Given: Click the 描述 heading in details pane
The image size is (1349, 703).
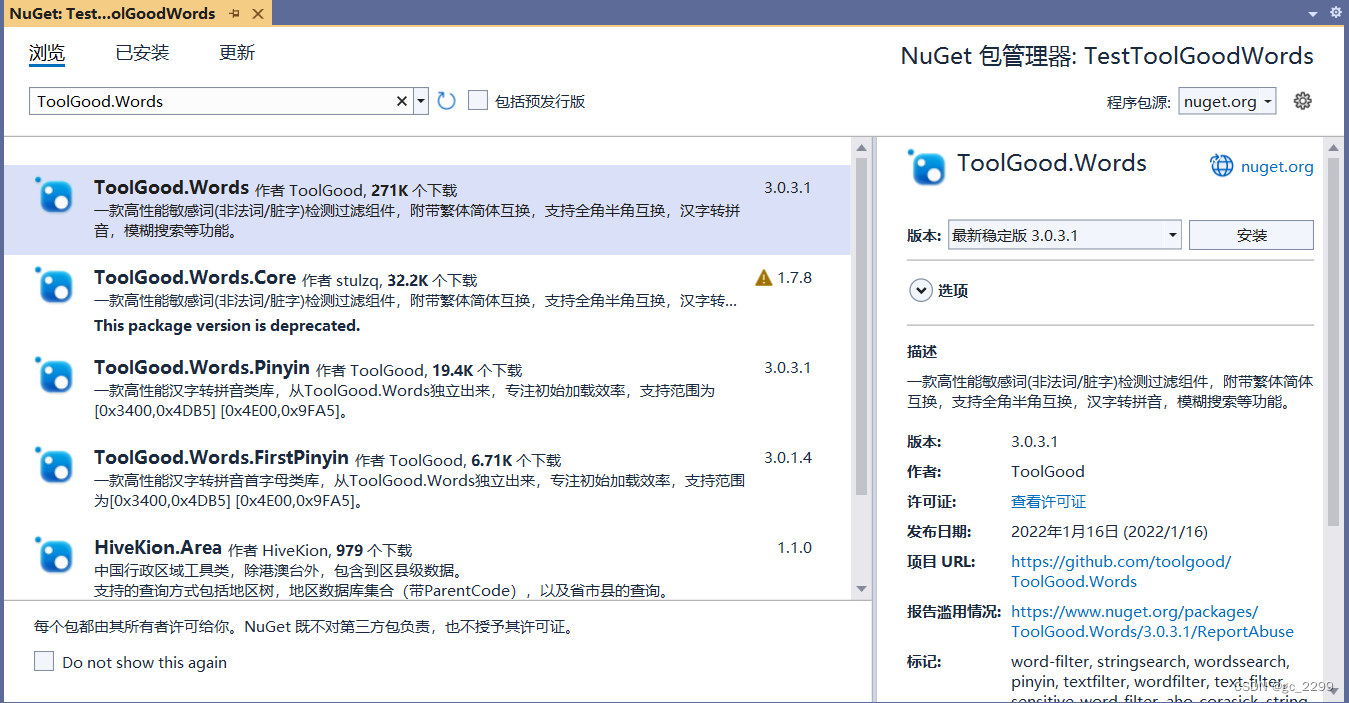Looking at the screenshot, I should (x=922, y=351).
